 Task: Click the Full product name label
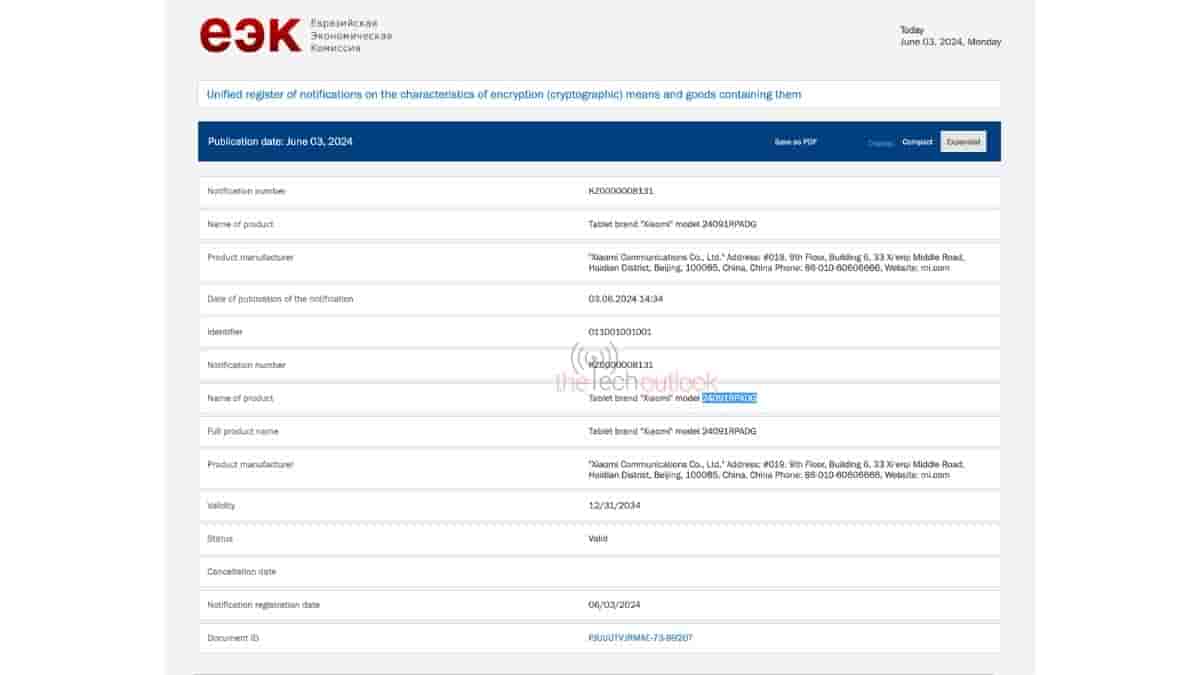coord(243,431)
